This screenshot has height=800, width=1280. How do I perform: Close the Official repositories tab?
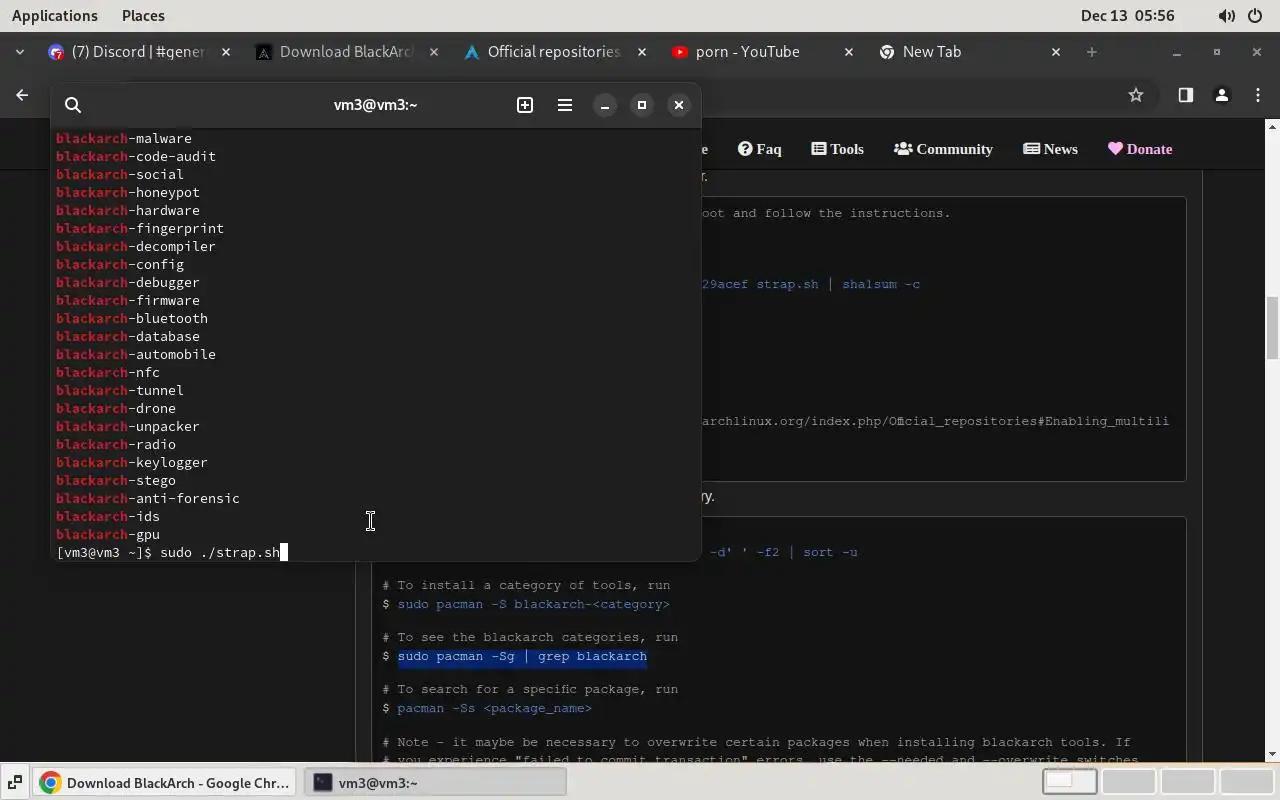pos(641,52)
